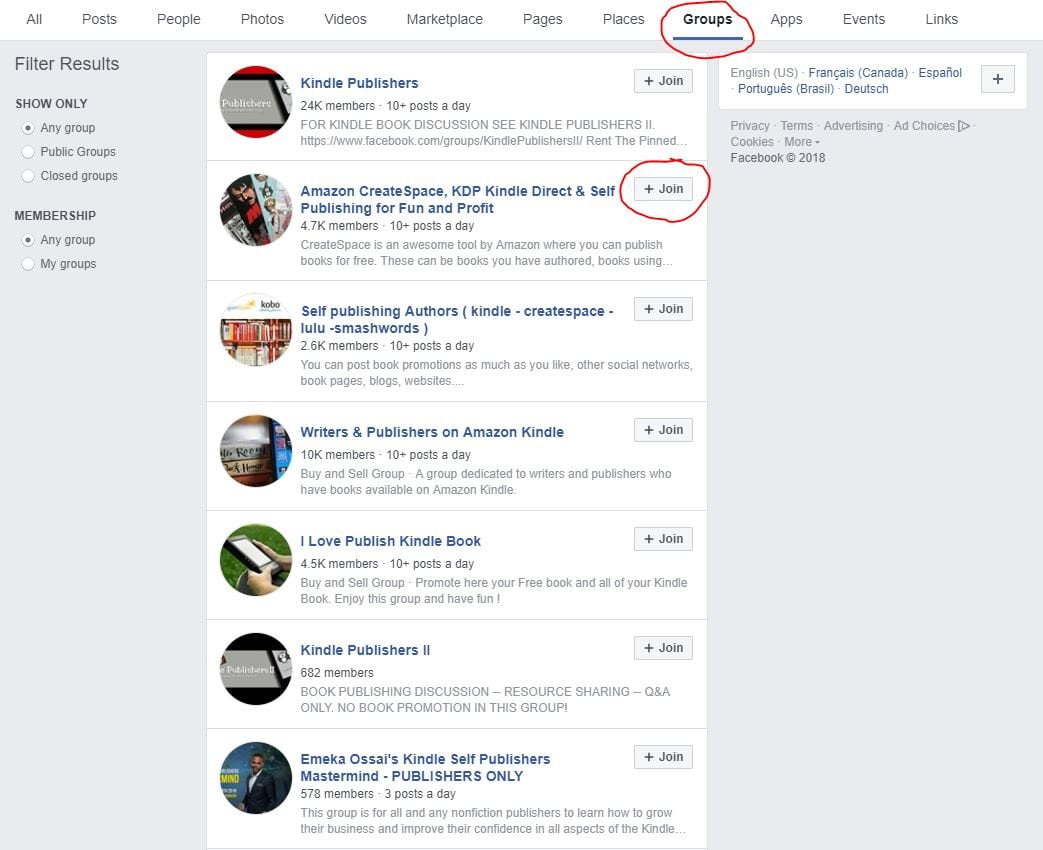The width and height of the screenshot is (1043, 850).
Task: Open Emeka Ossai's Kindle Self Publishers link
Action: pos(425,768)
